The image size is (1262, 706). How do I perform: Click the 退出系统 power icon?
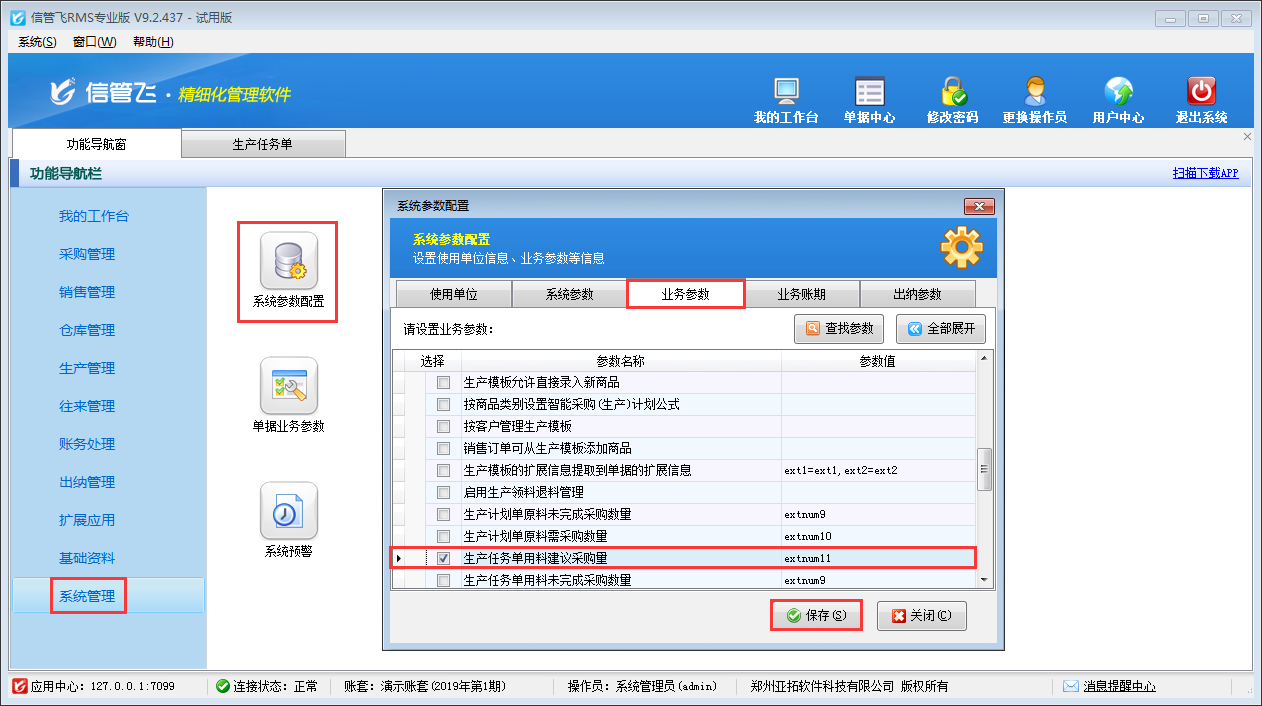(1201, 92)
